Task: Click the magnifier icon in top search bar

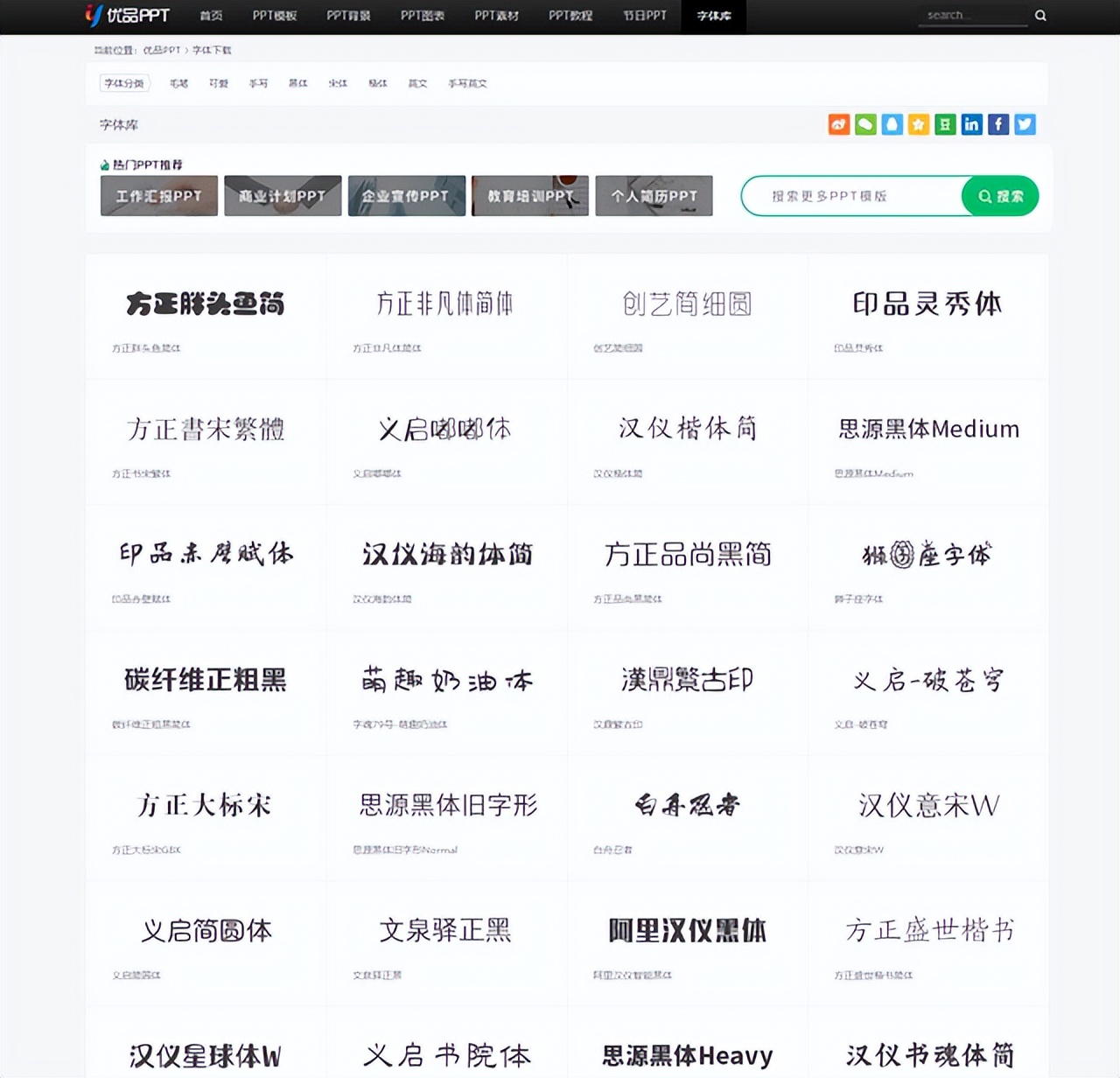Action: coord(1040,15)
